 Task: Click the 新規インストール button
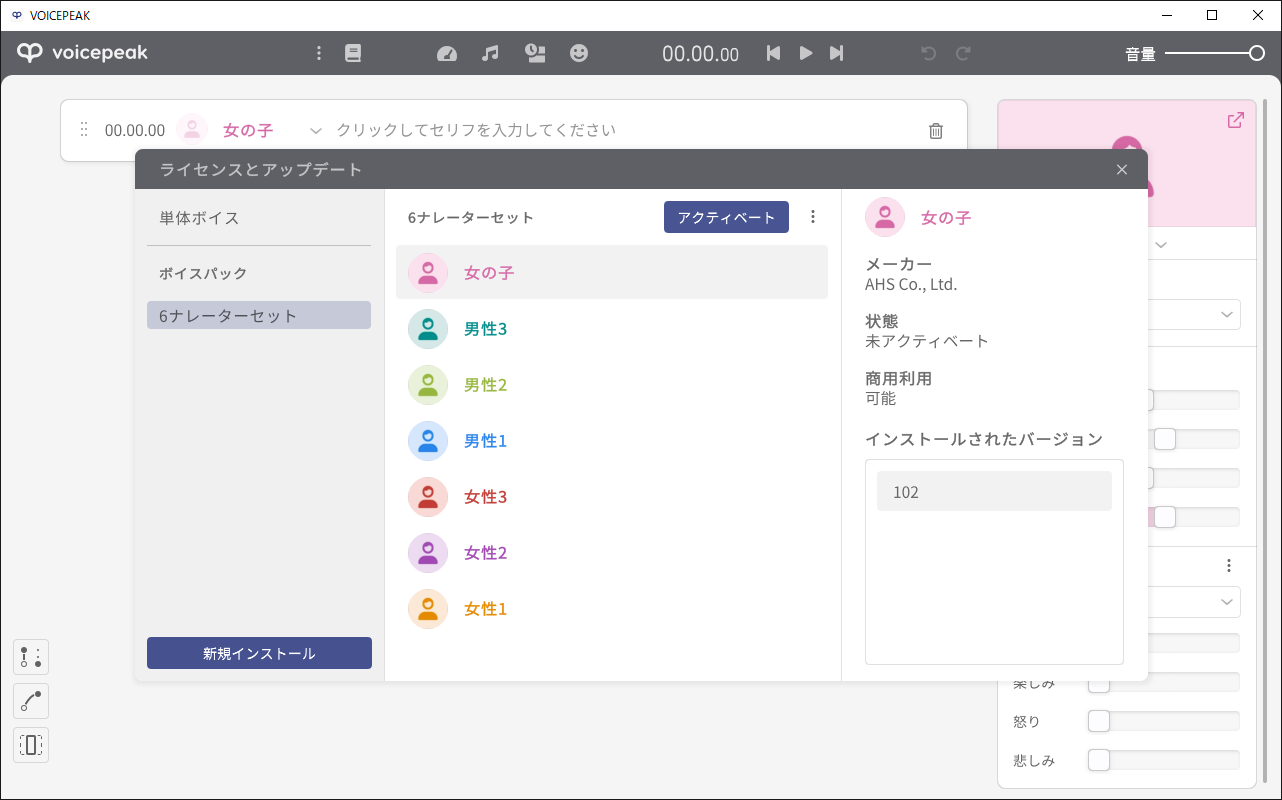pyautogui.click(x=259, y=653)
